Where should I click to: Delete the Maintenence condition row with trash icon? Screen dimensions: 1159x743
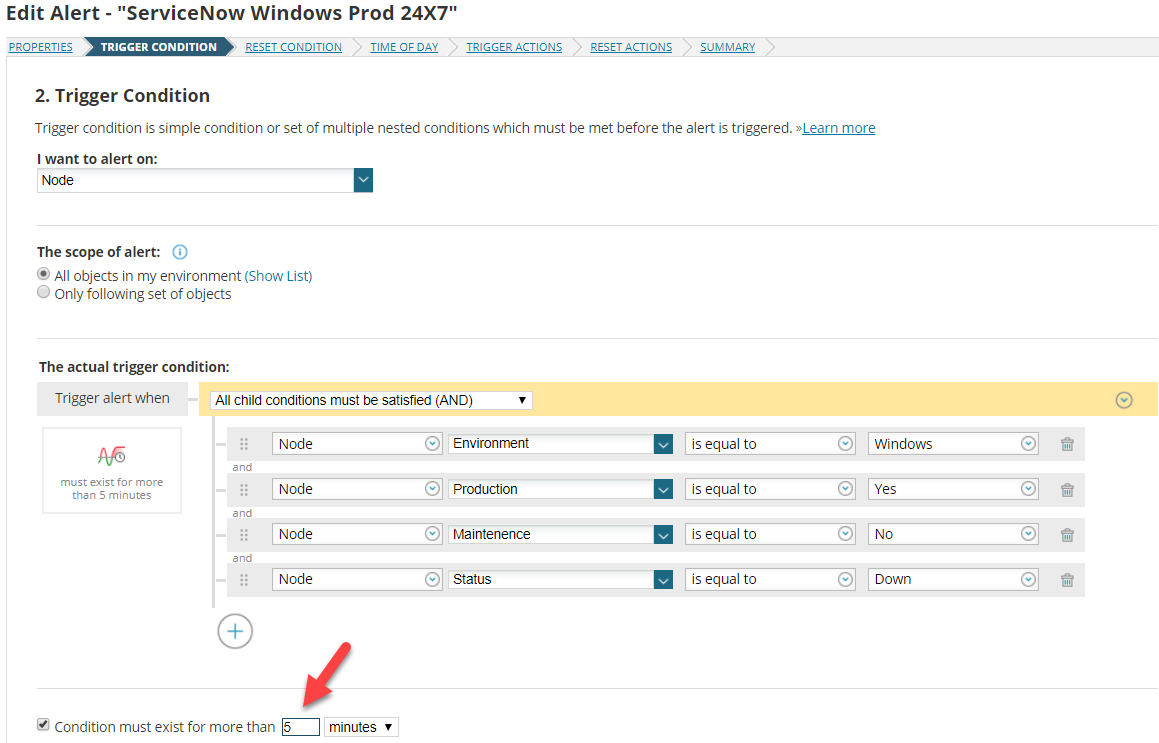1067,535
